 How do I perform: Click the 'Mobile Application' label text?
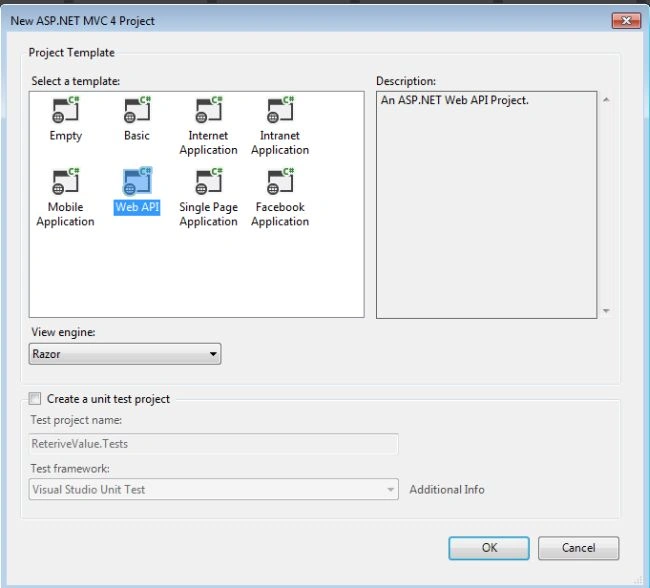(x=65, y=214)
